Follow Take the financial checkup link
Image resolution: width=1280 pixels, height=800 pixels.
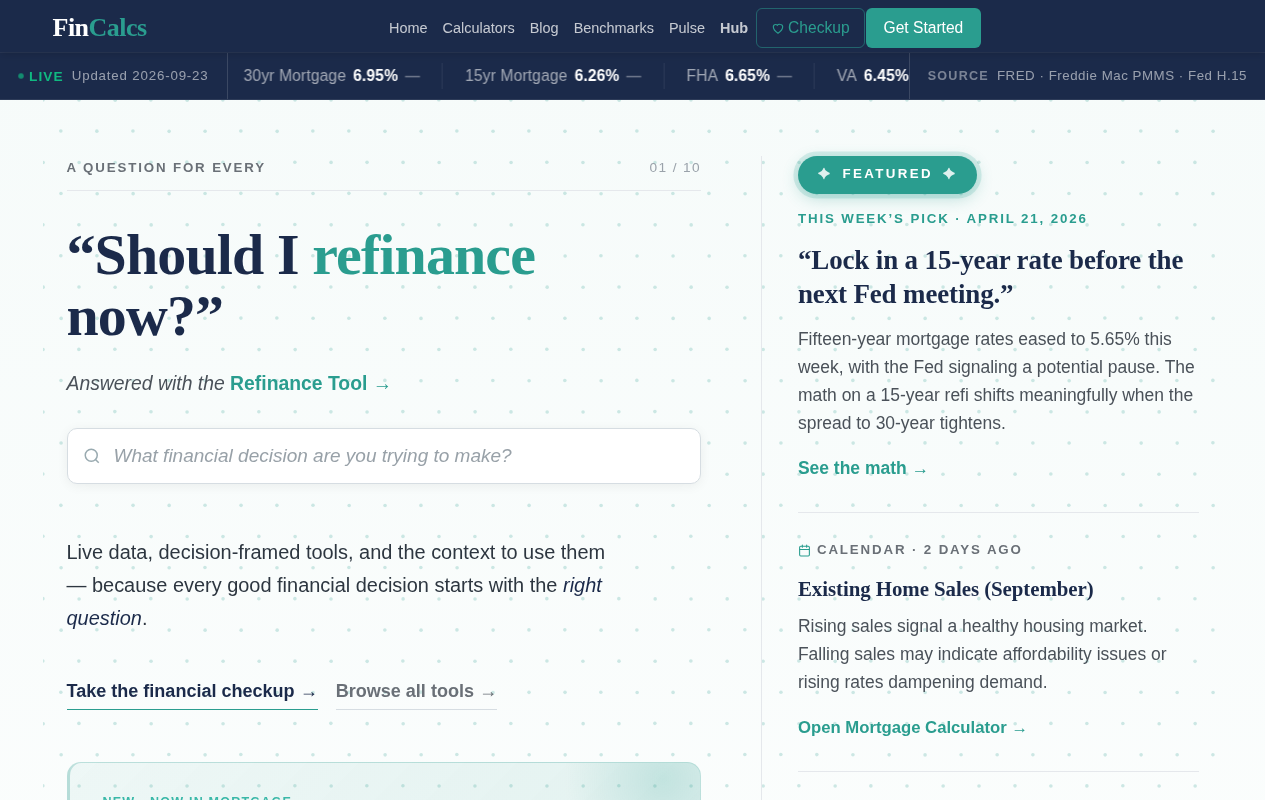point(192,692)
